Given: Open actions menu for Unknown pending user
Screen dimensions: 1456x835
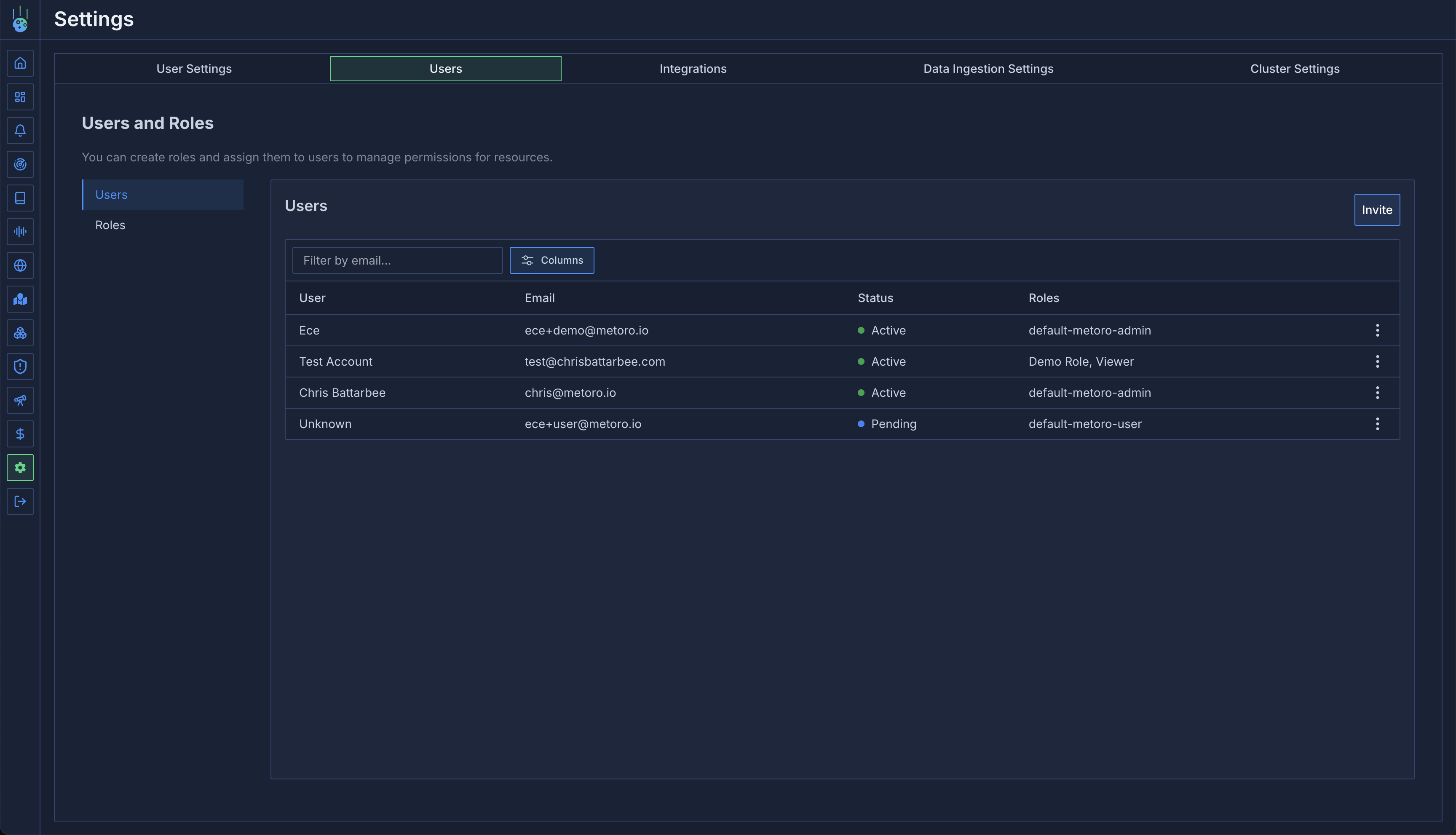Looking at the screenshot, I should coord(1377,424).
